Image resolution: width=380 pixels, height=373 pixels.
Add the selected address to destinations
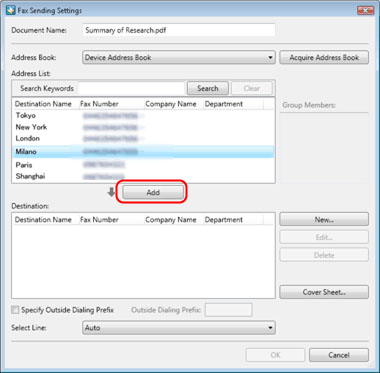(153, 192)
